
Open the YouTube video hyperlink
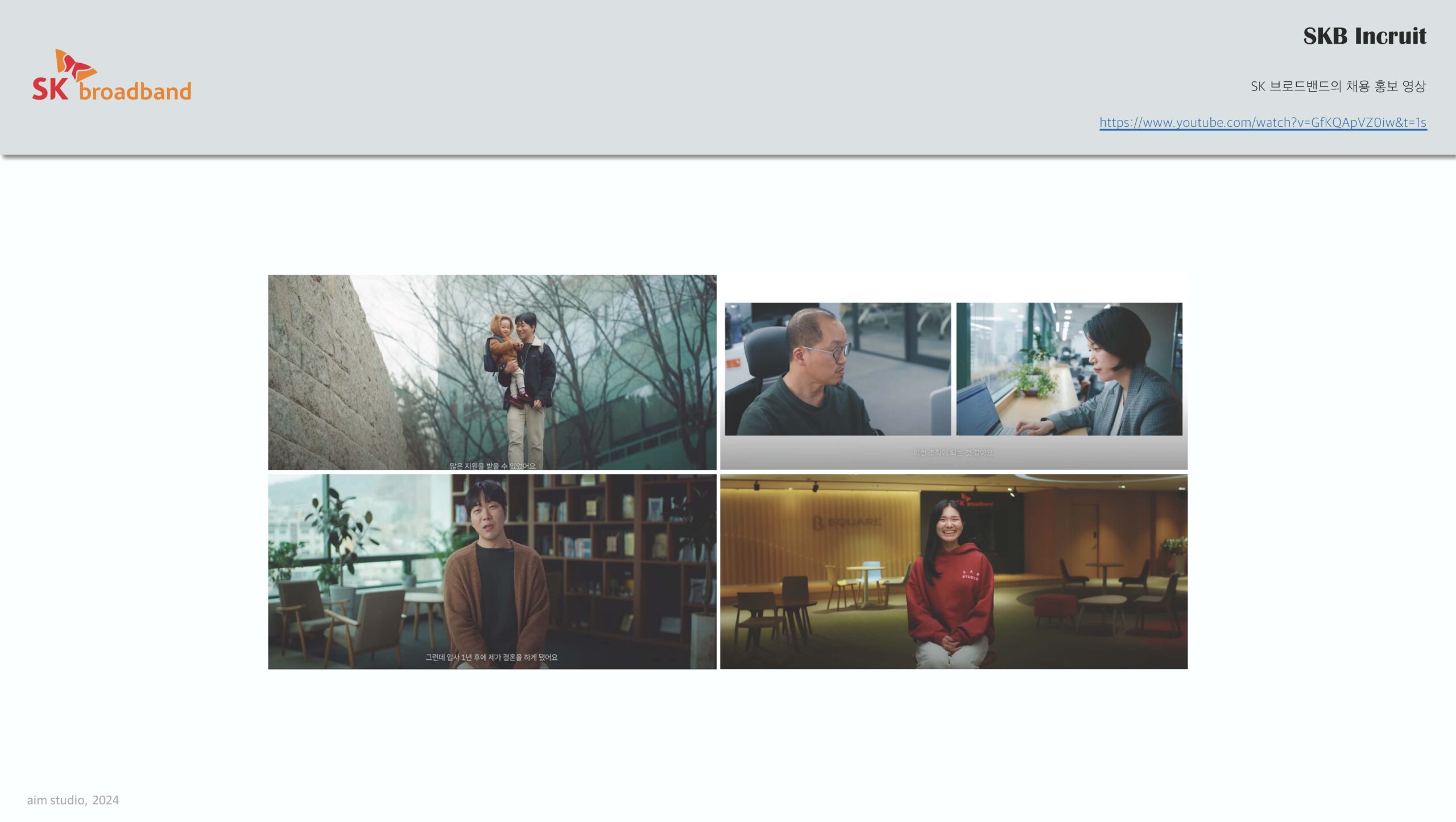(1262, 122)
